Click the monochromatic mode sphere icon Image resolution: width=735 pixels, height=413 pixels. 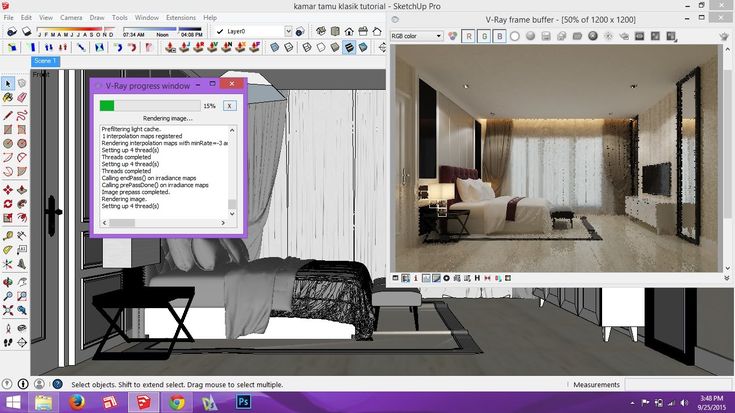pos(530,36)
